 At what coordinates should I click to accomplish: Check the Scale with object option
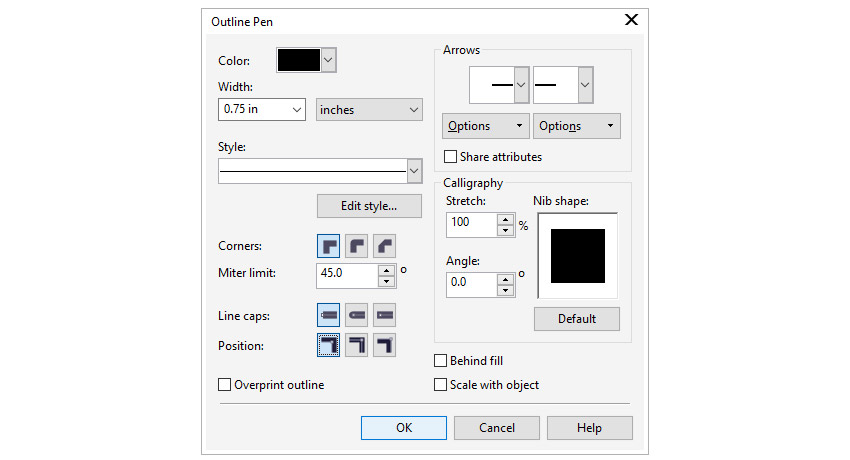tap(441, 385)
